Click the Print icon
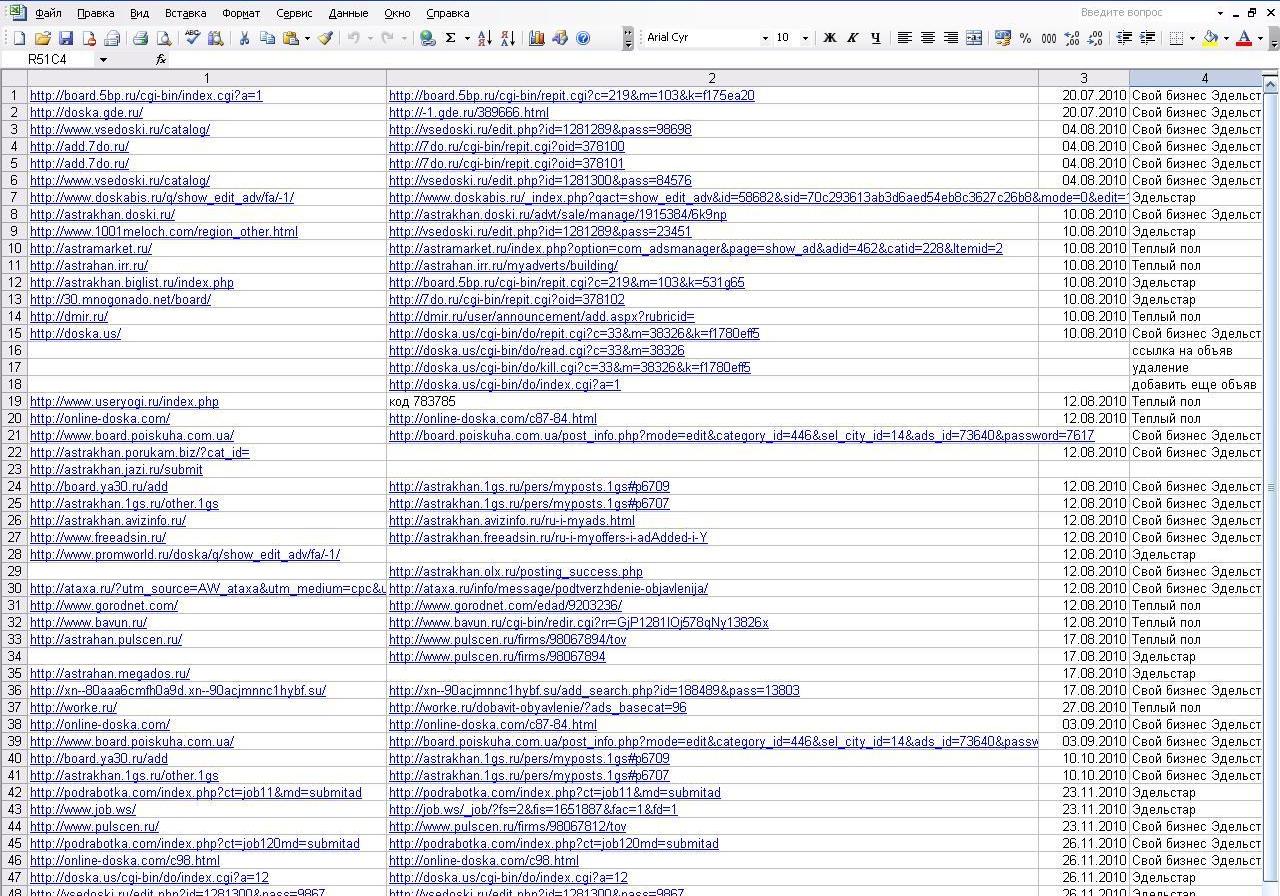 point(140,38)
